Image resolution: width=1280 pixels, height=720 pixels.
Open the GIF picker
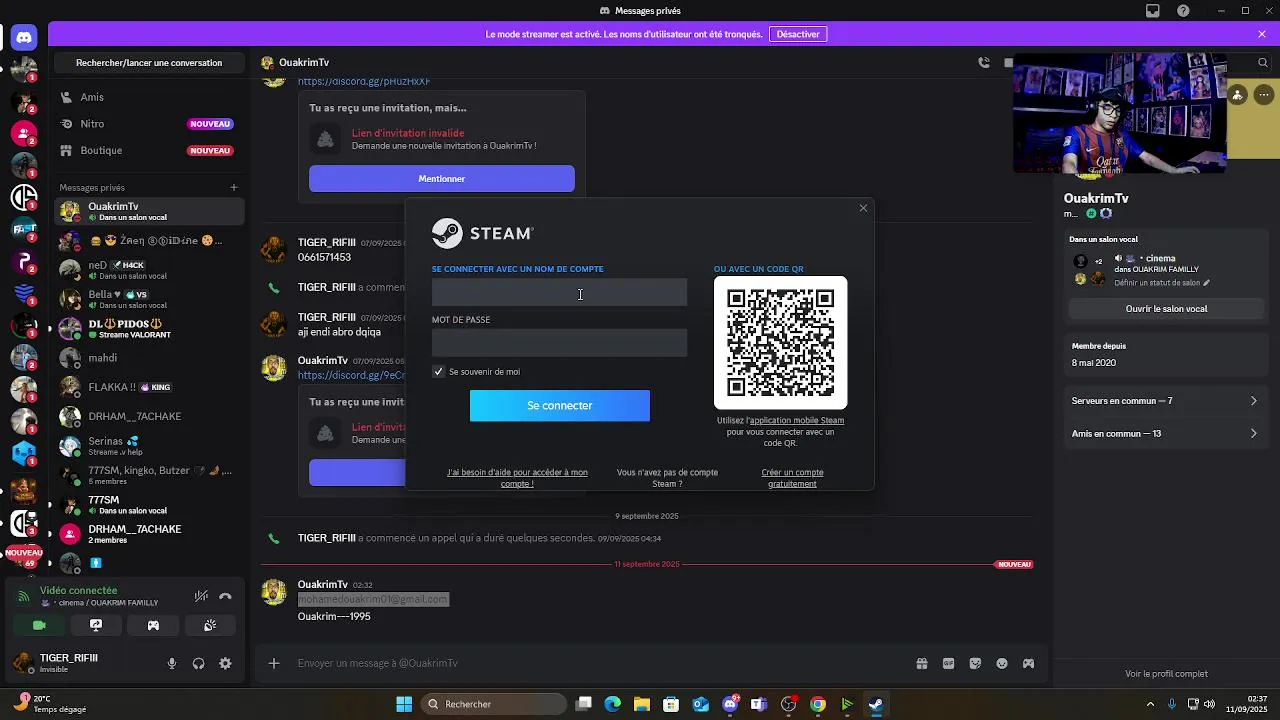pyautogui.click(x=948, y=663)
